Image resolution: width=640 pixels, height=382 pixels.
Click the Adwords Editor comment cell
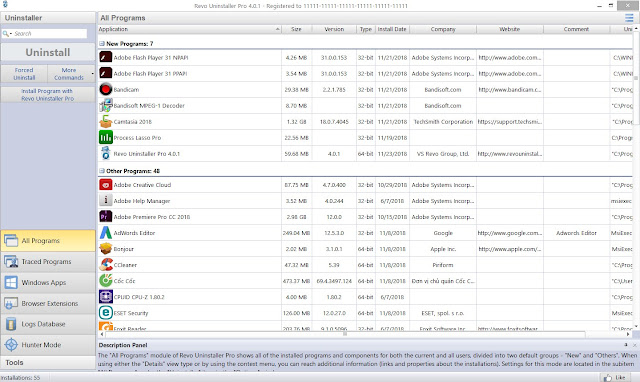[x=576, y=233]
